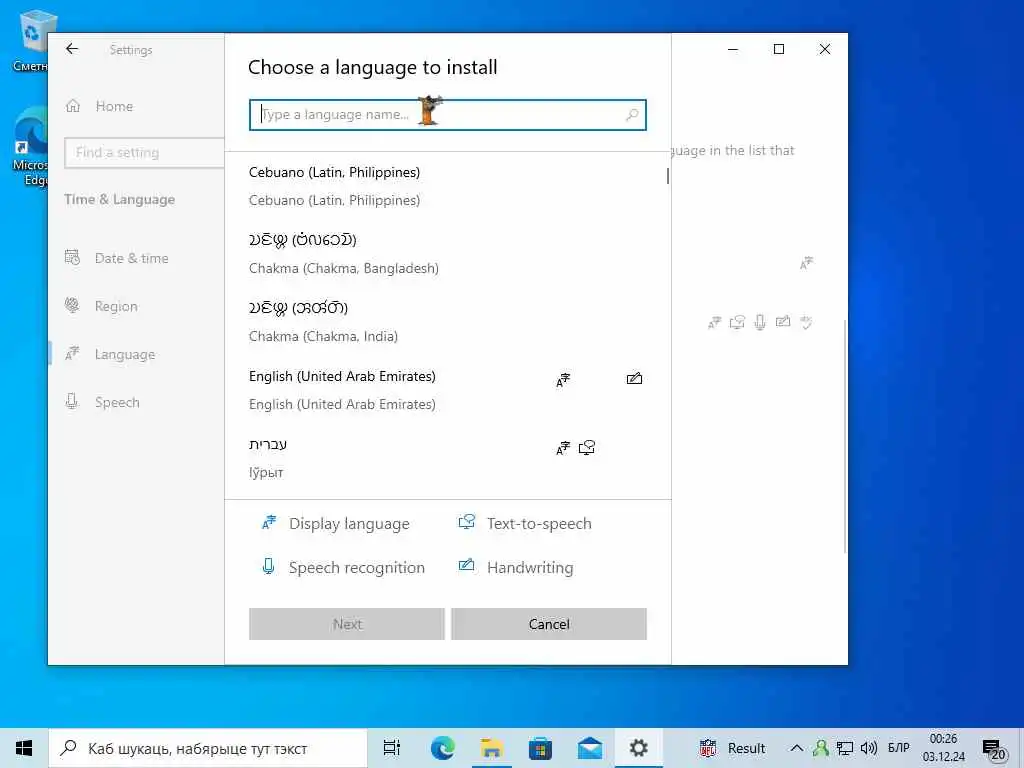Open Speech settings page
Viewport: 1024px width, 768px height.
(117, 402)
